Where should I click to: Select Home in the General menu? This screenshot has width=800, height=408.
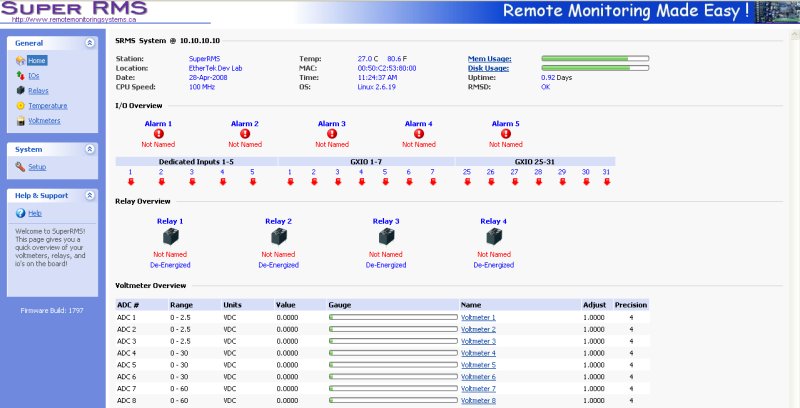(x=37, y=60)
